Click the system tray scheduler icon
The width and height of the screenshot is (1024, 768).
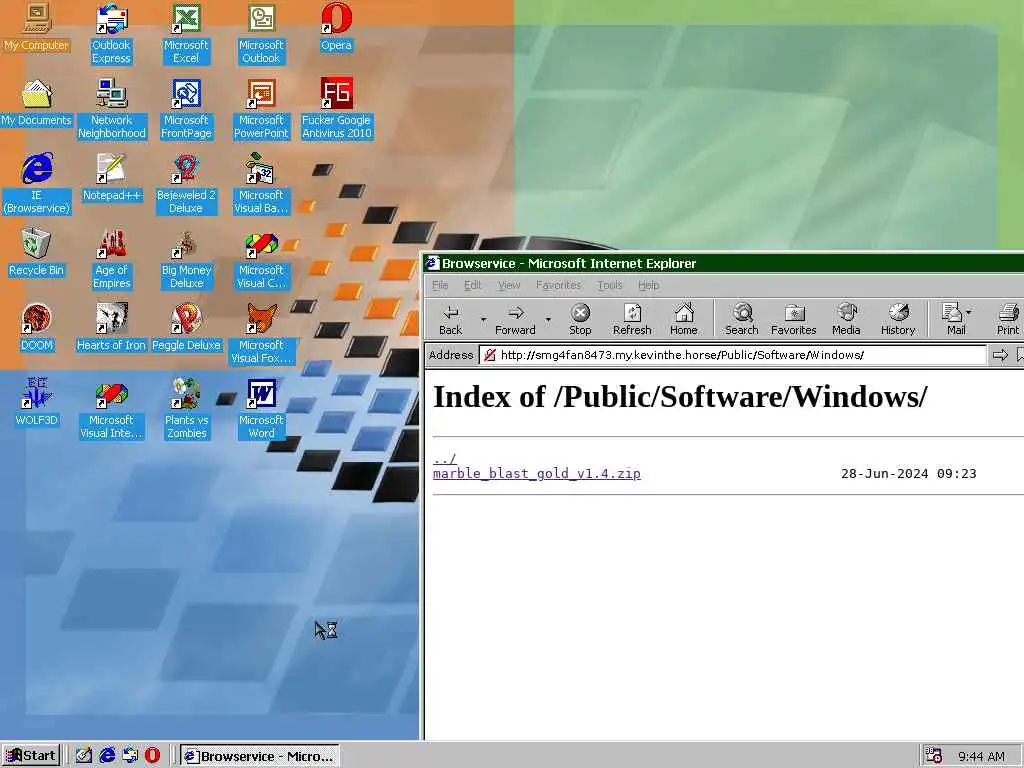(x=933, y=756)
